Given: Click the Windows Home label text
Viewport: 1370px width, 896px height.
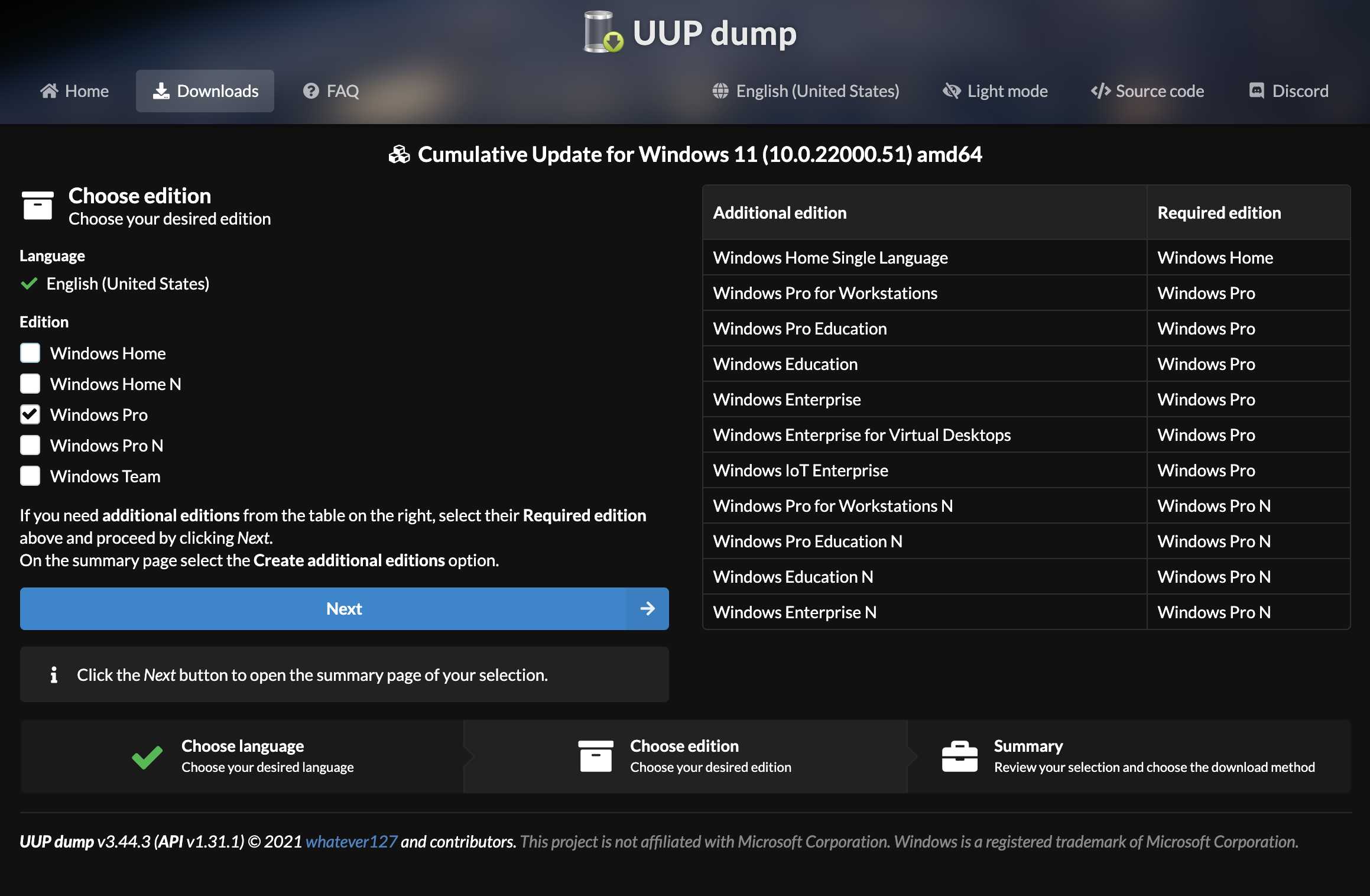Looking at the screenshot, I should coord(108,353).
